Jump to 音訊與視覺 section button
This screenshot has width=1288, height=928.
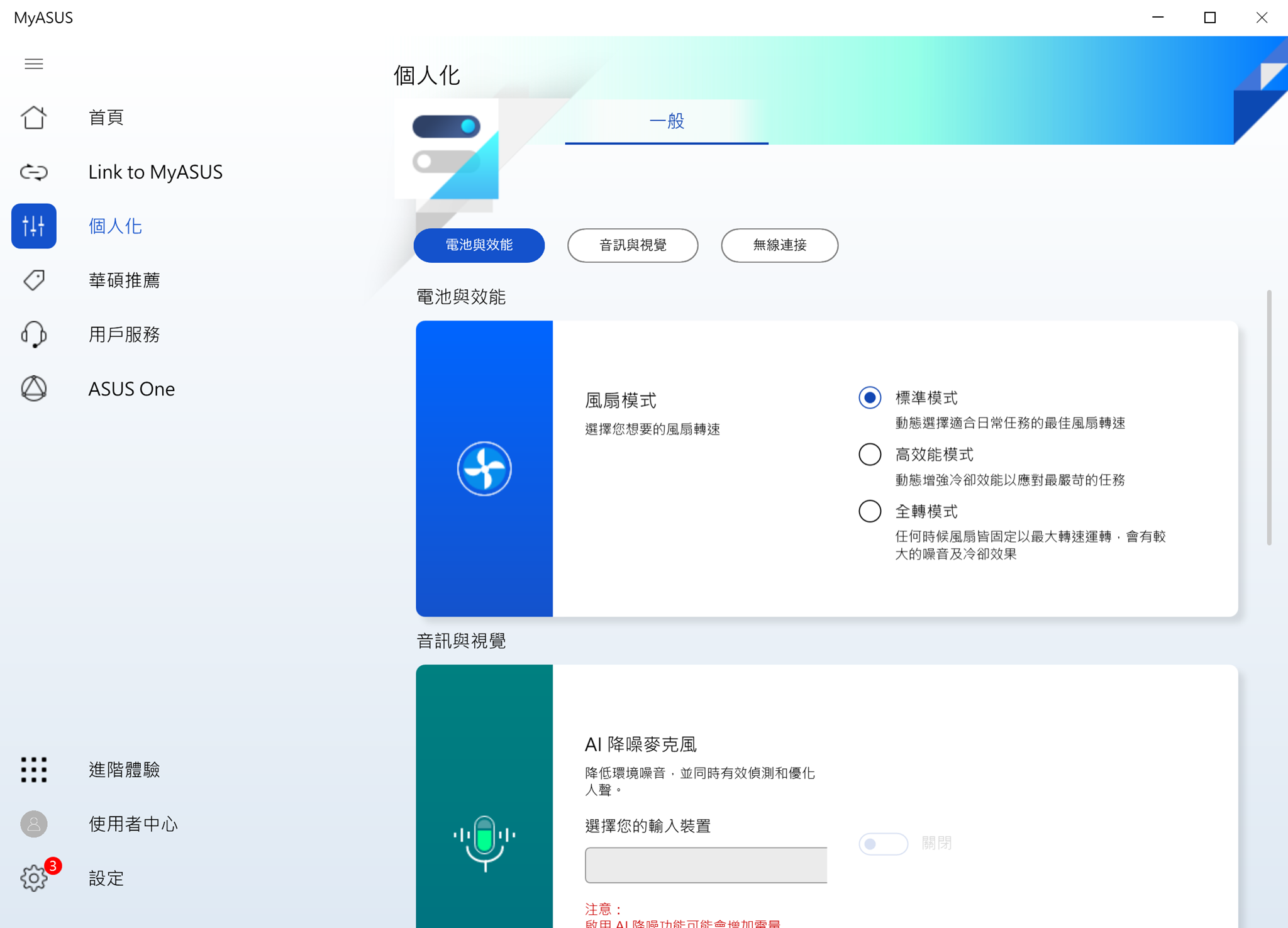click(x=633, y=245)
